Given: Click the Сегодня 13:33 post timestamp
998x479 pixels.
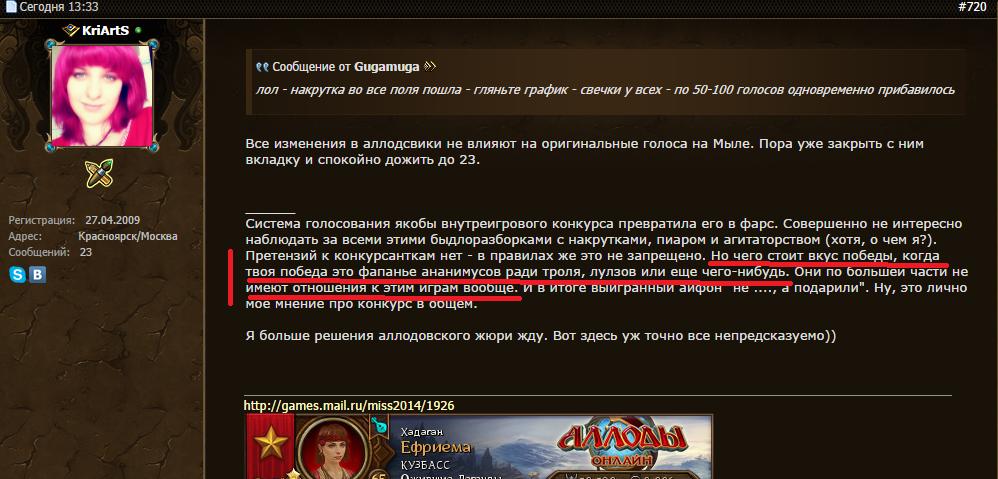Looking at the screenshot, I should [59, 8].
